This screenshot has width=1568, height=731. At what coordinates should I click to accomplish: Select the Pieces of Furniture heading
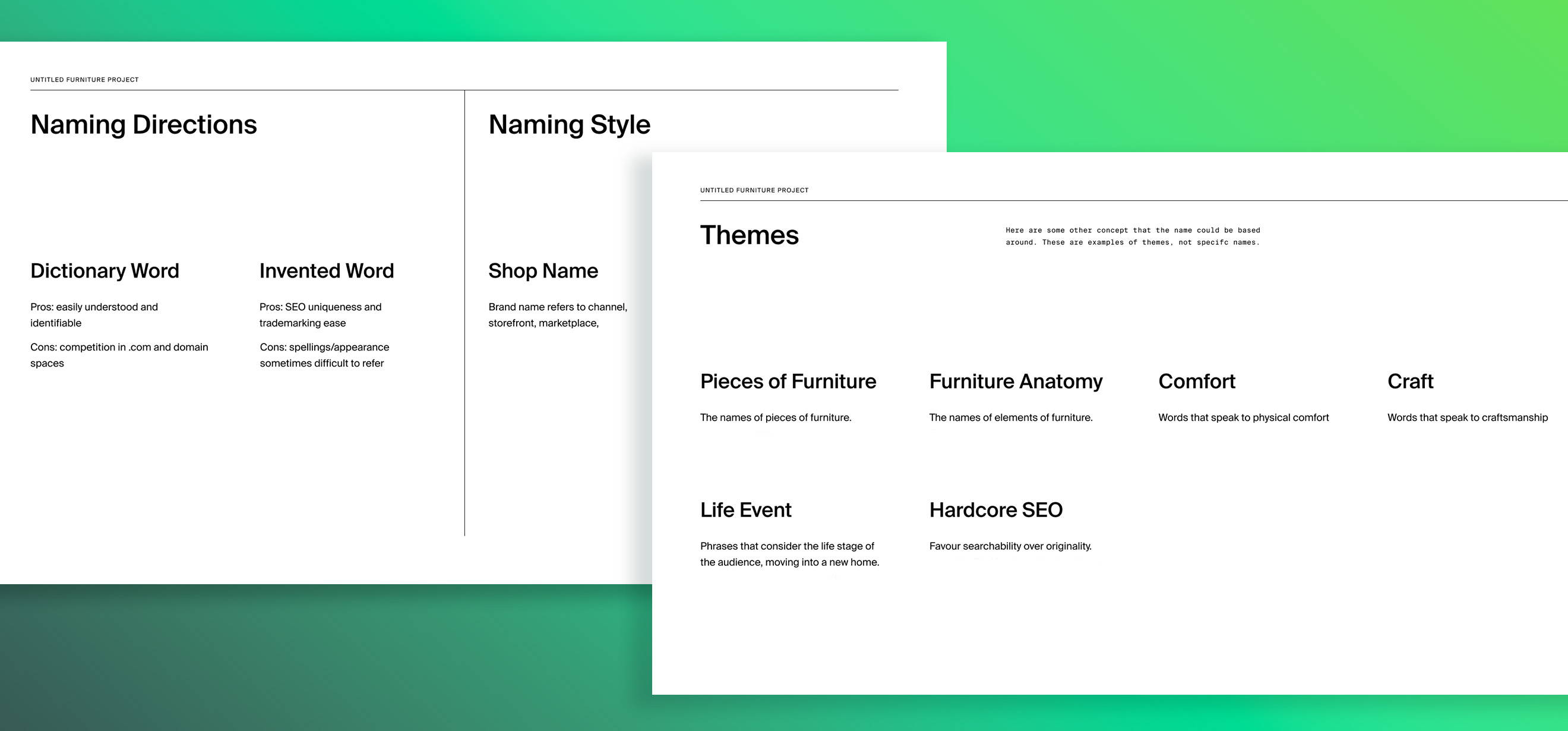point(788,382)
